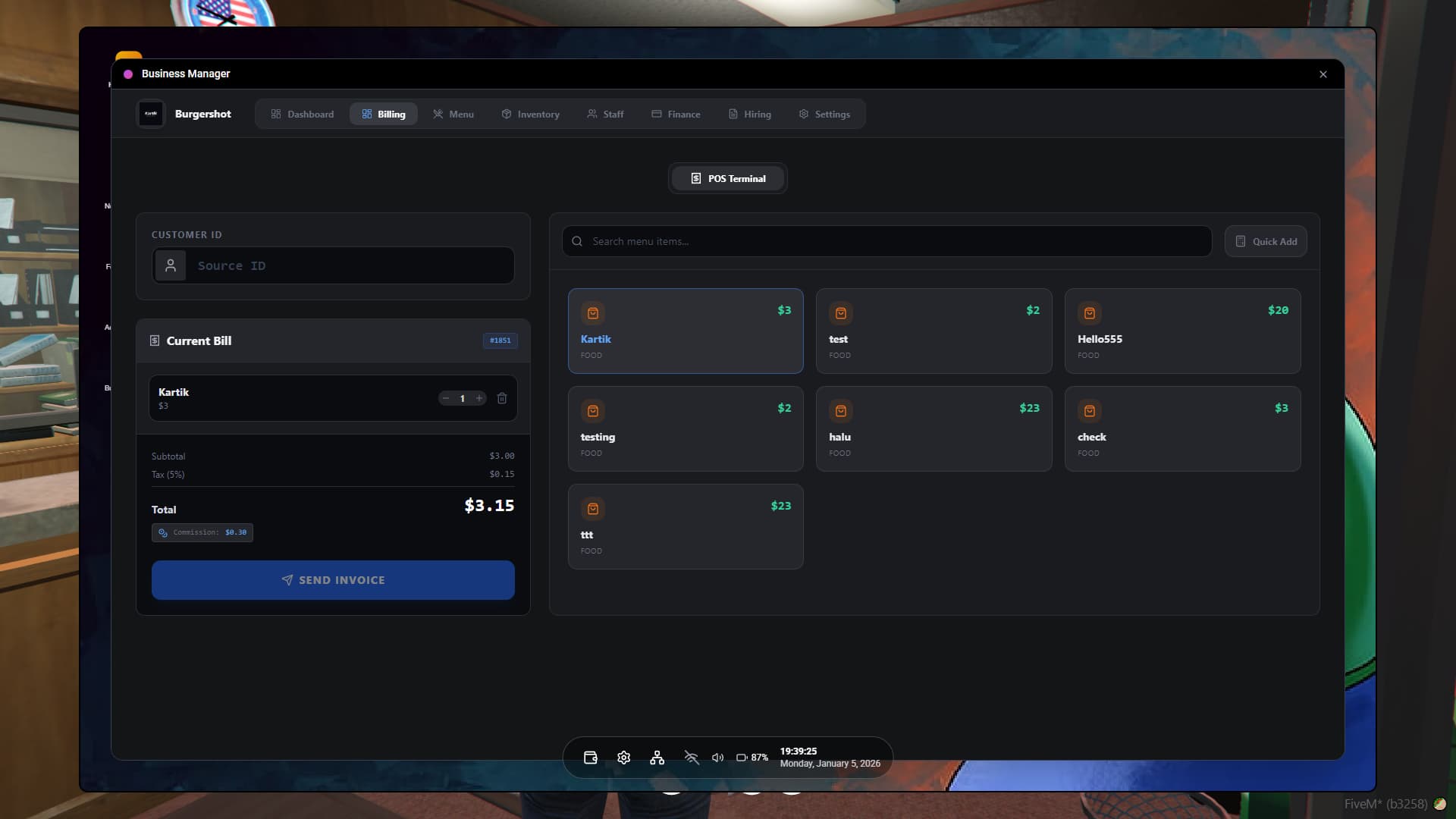Switch to the Dashboard tab
Viewport: 1456px width, 819px height.
[x=303, y=114]
